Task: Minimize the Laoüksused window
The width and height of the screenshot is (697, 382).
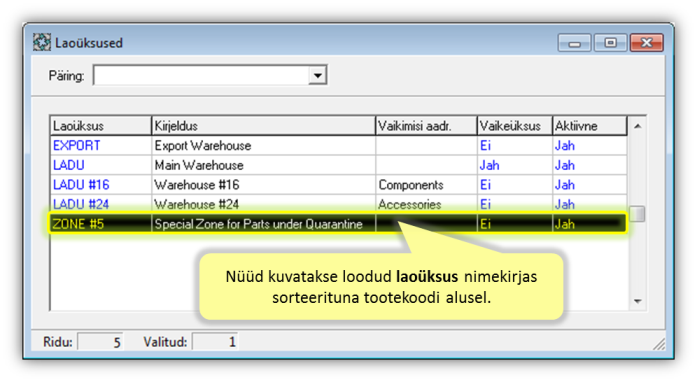Action: tap(574, 43)
